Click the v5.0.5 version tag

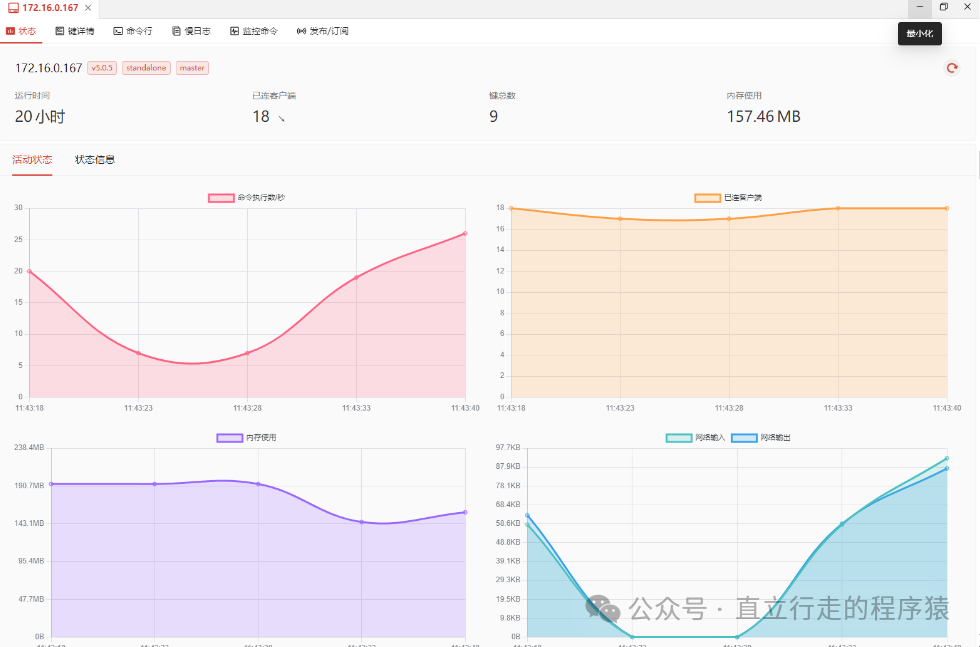[102, 68]
